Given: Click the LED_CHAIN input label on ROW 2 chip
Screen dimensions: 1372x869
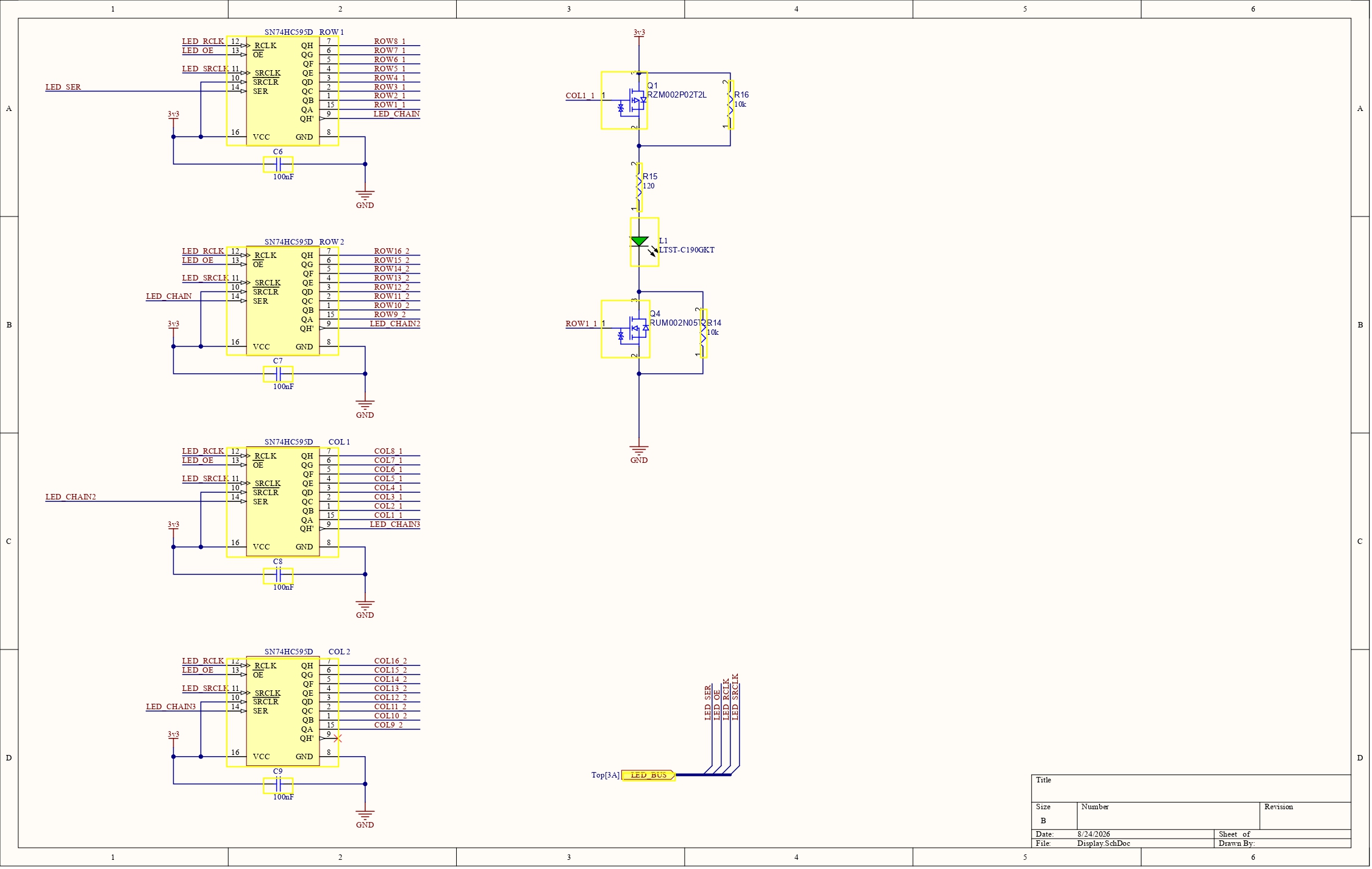Looking at the screenshot, I should tap(169, 296).
